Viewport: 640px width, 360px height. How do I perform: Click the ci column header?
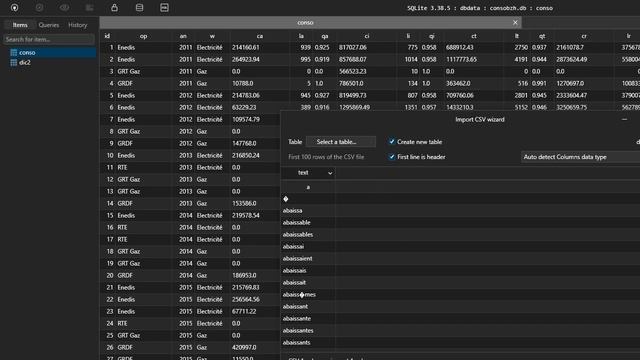(367, 36)
